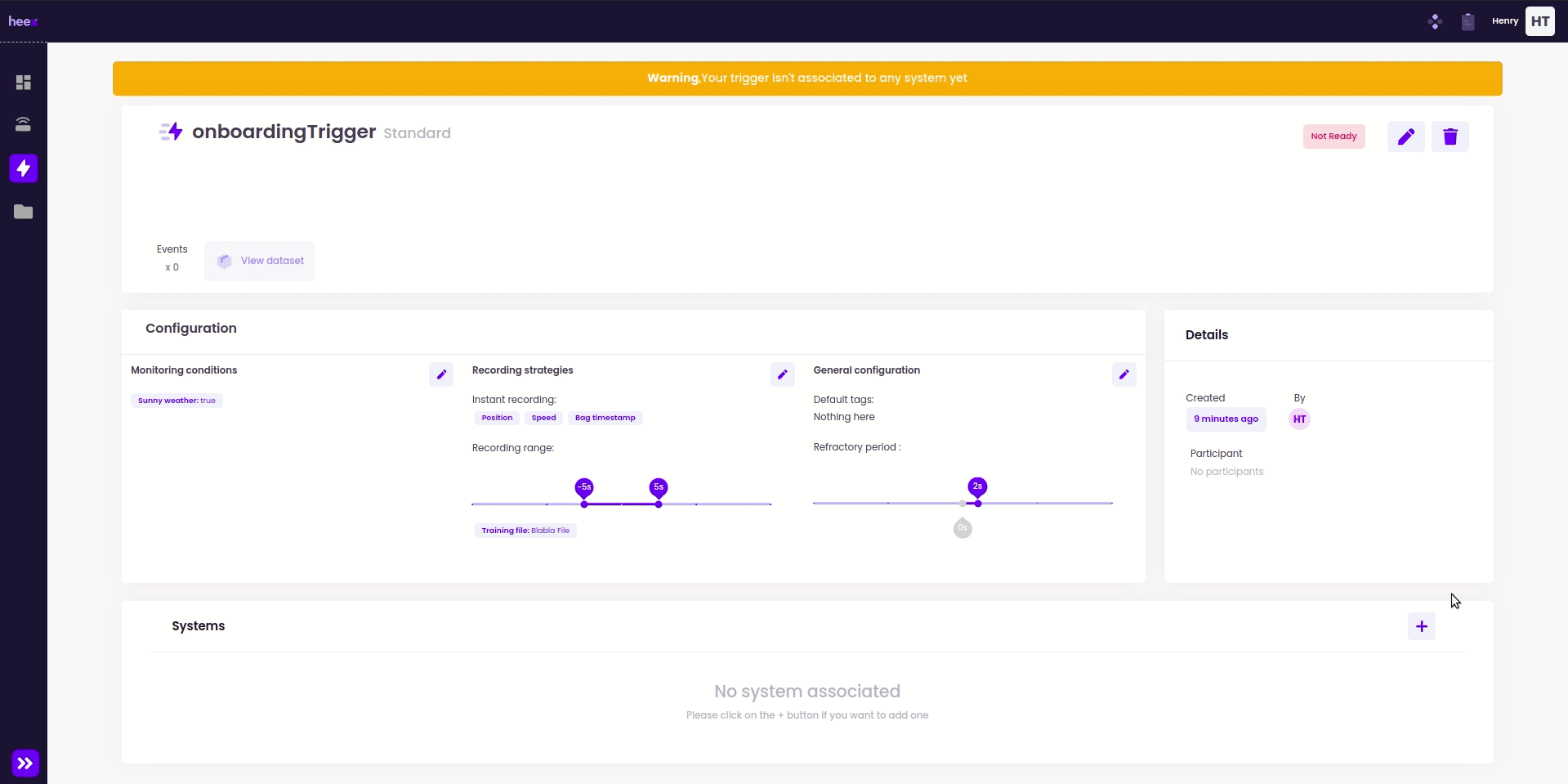Click View dataset button

coord(260,261)
